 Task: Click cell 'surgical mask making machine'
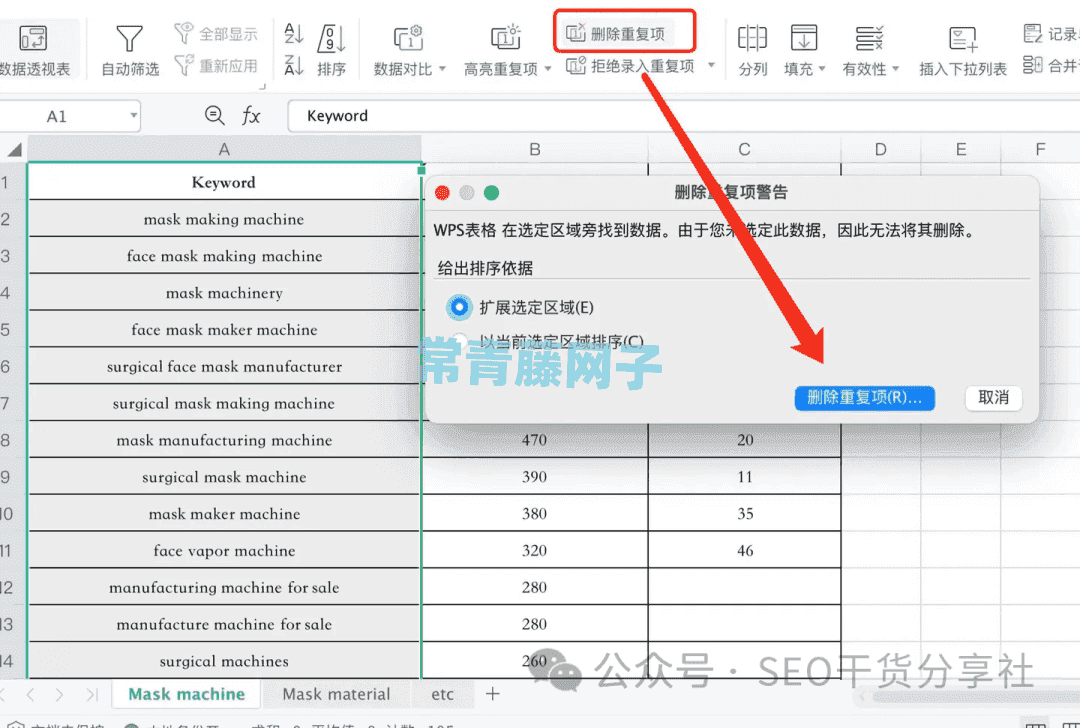point(224,403)
